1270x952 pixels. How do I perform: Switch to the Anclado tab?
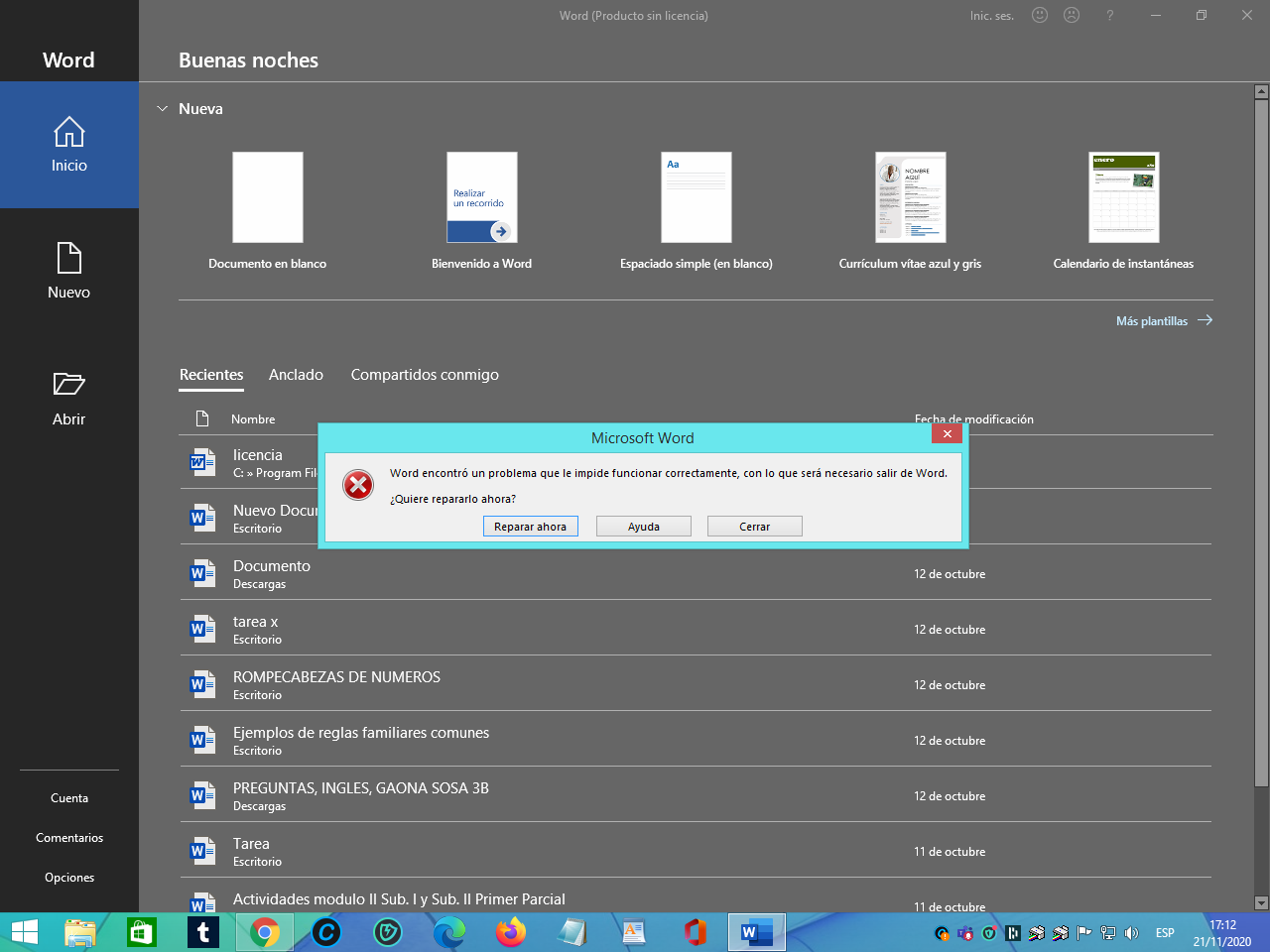tap(296, 375)
